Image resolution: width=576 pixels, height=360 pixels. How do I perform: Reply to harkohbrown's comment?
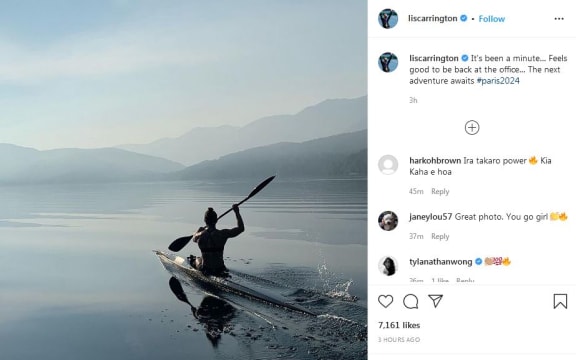point(440,191)
